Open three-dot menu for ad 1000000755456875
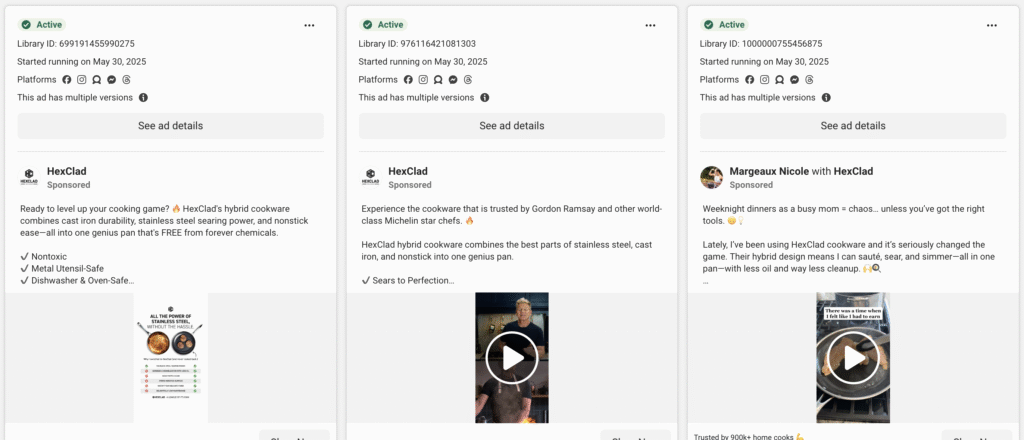This screenshot has height=440, width=1024. click(x=992, y=25)
